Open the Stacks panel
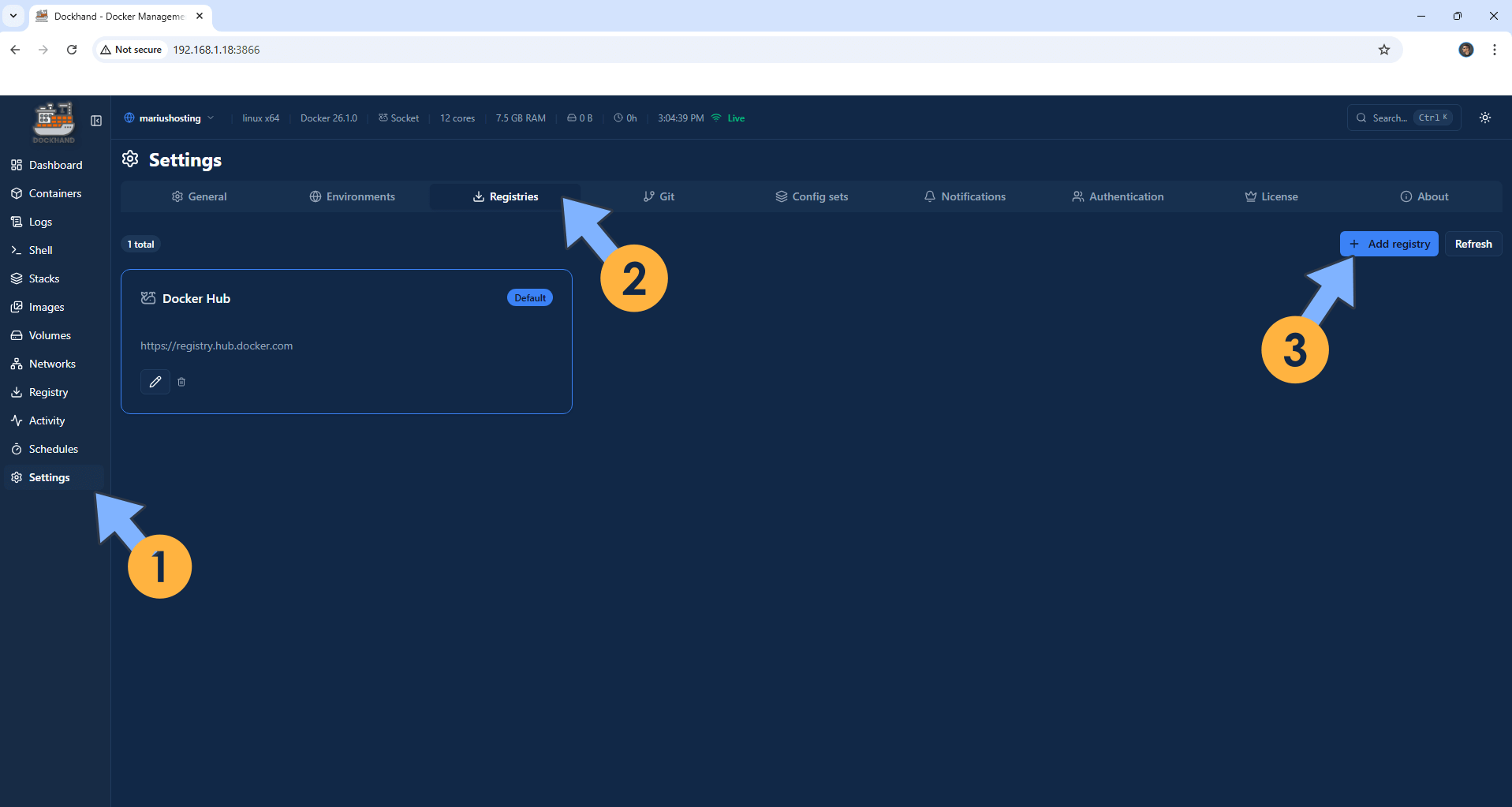This screenshot has height=807, width=1512. pyautogui.click(x=43, y=278)
